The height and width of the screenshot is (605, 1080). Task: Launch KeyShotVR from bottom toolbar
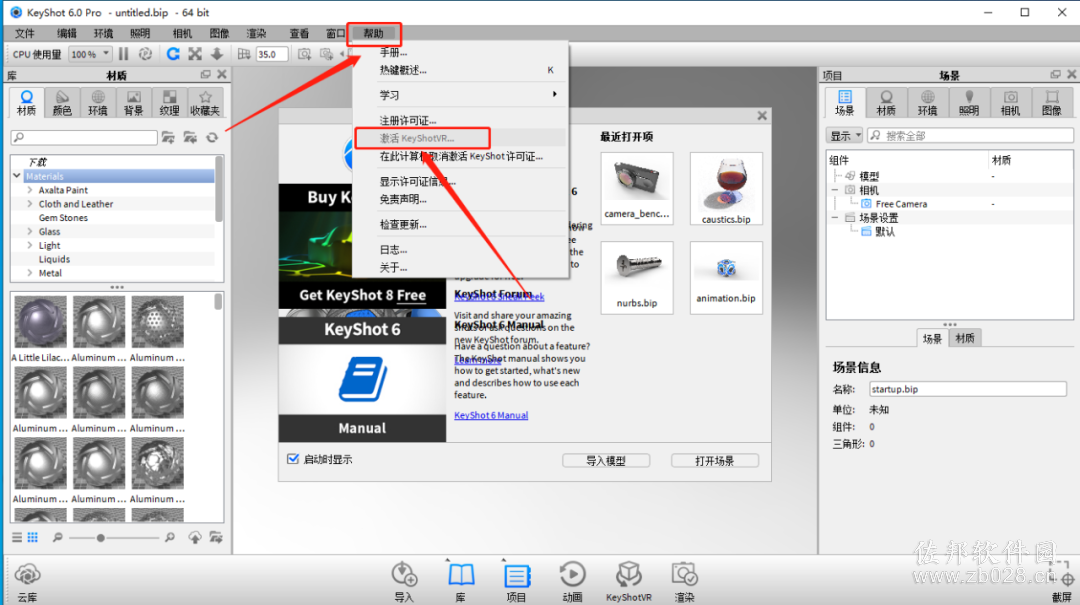628,581
